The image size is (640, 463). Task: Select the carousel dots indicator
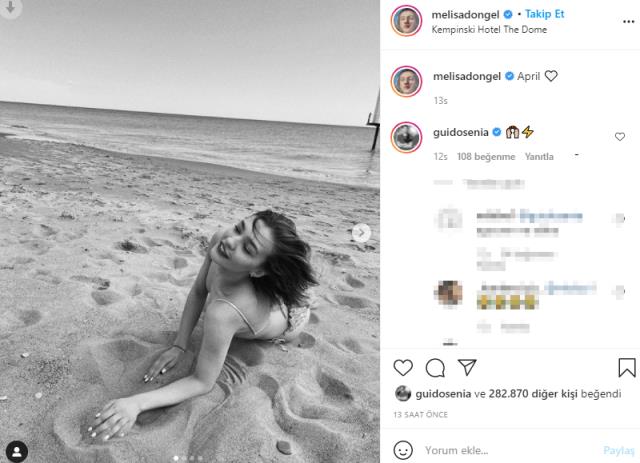click(x=189, y=452)
